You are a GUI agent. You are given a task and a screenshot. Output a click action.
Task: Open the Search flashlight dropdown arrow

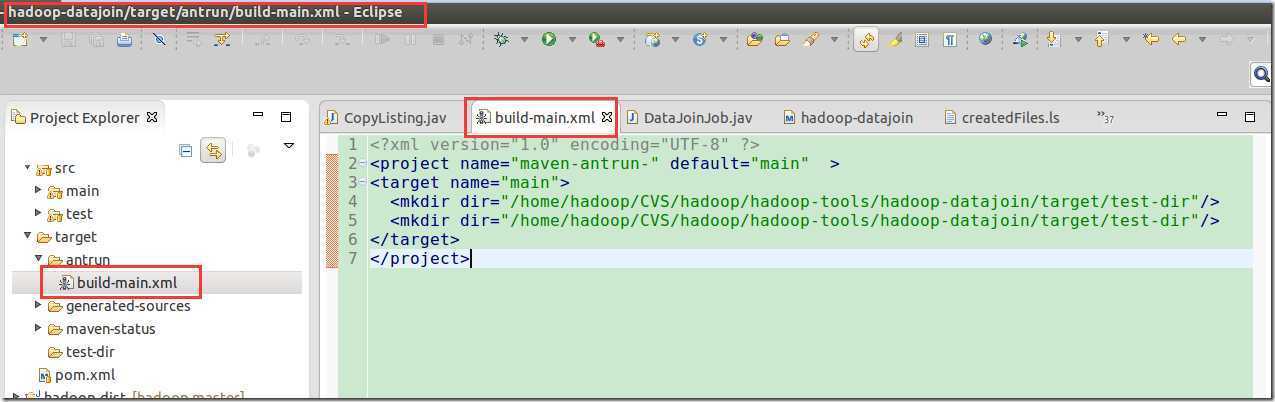coord(834,40)
